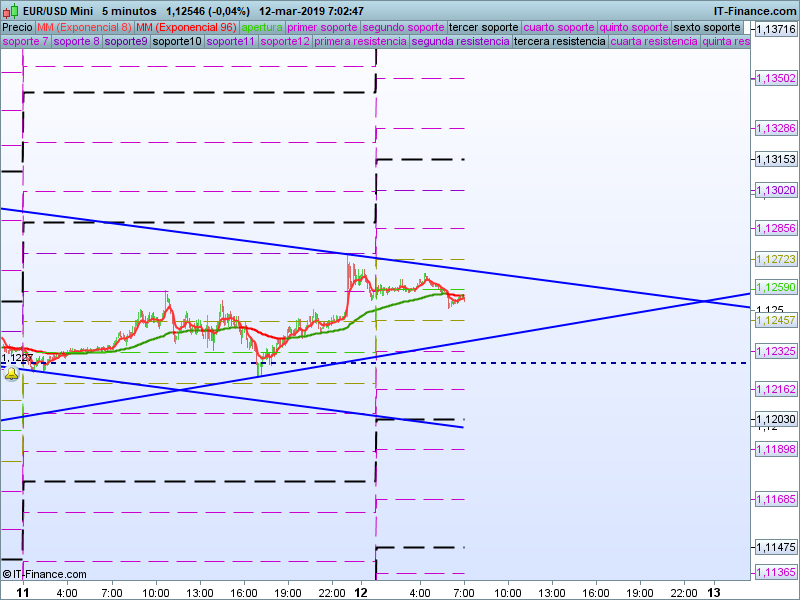Click the 1,12590 current price label
800x600 pixels.
click(775, 287)
